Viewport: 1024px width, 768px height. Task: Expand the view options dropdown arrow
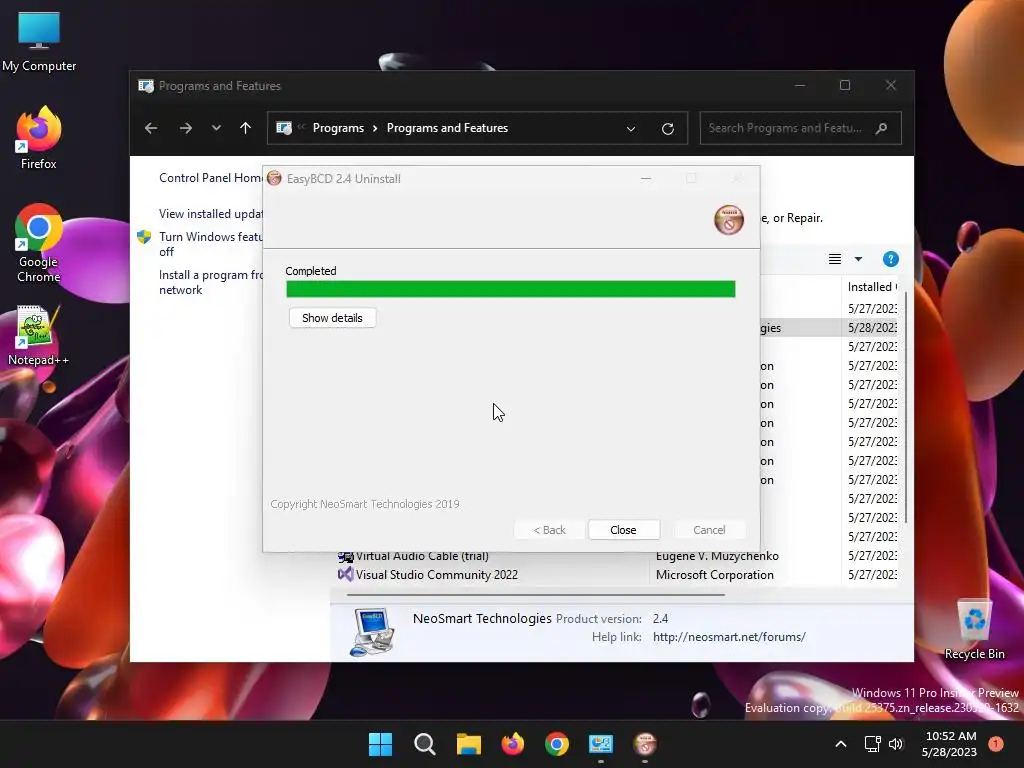858,259
